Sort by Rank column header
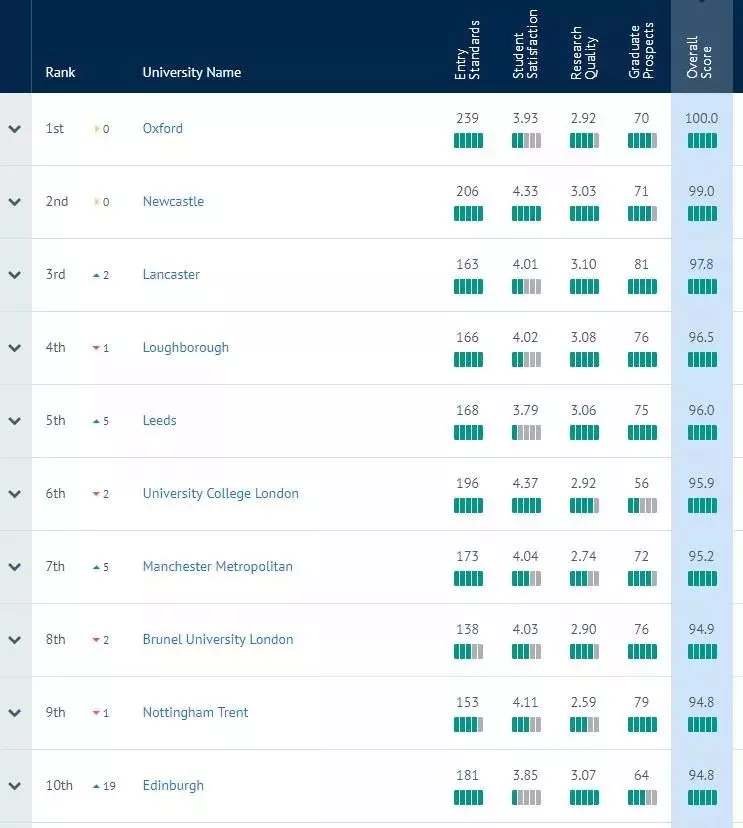 pyautogui.click(x=60, y=72)
